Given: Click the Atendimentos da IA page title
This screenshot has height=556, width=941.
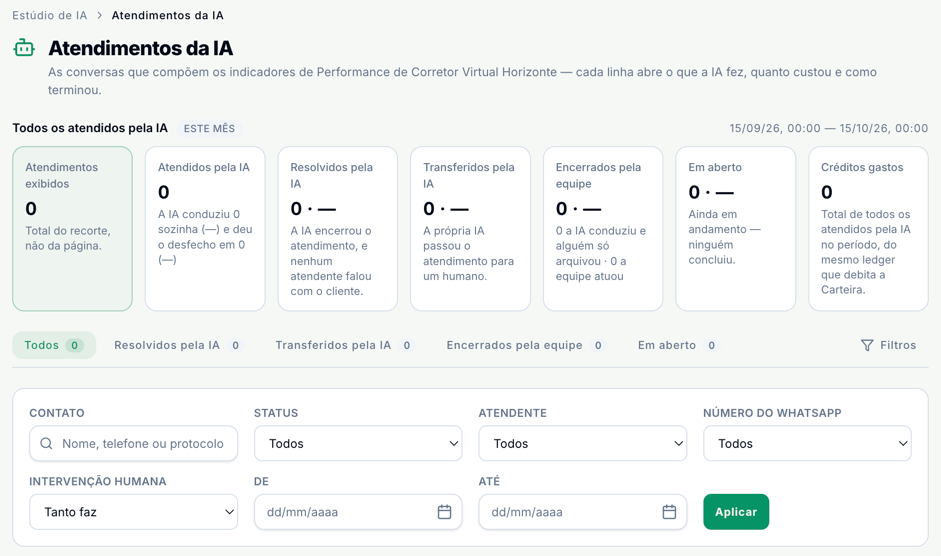Looking at the screenshot, I should point(140,48).
